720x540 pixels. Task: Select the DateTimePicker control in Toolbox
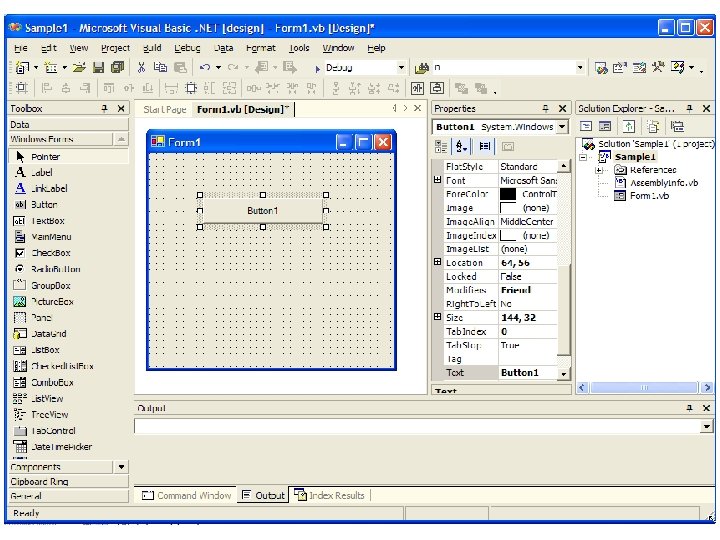[x=68, y=447]
